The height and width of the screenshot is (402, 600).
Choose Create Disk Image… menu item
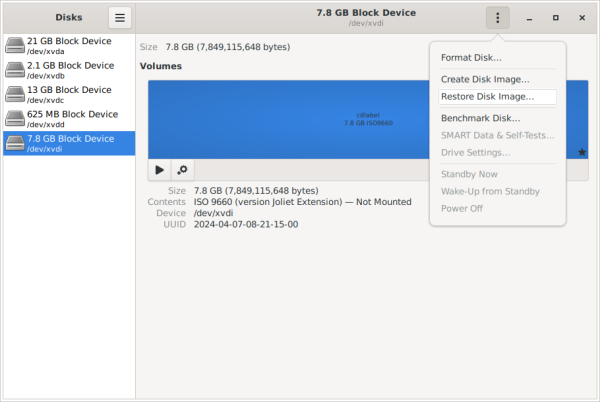pyautogui.click(x=485, y=79)
